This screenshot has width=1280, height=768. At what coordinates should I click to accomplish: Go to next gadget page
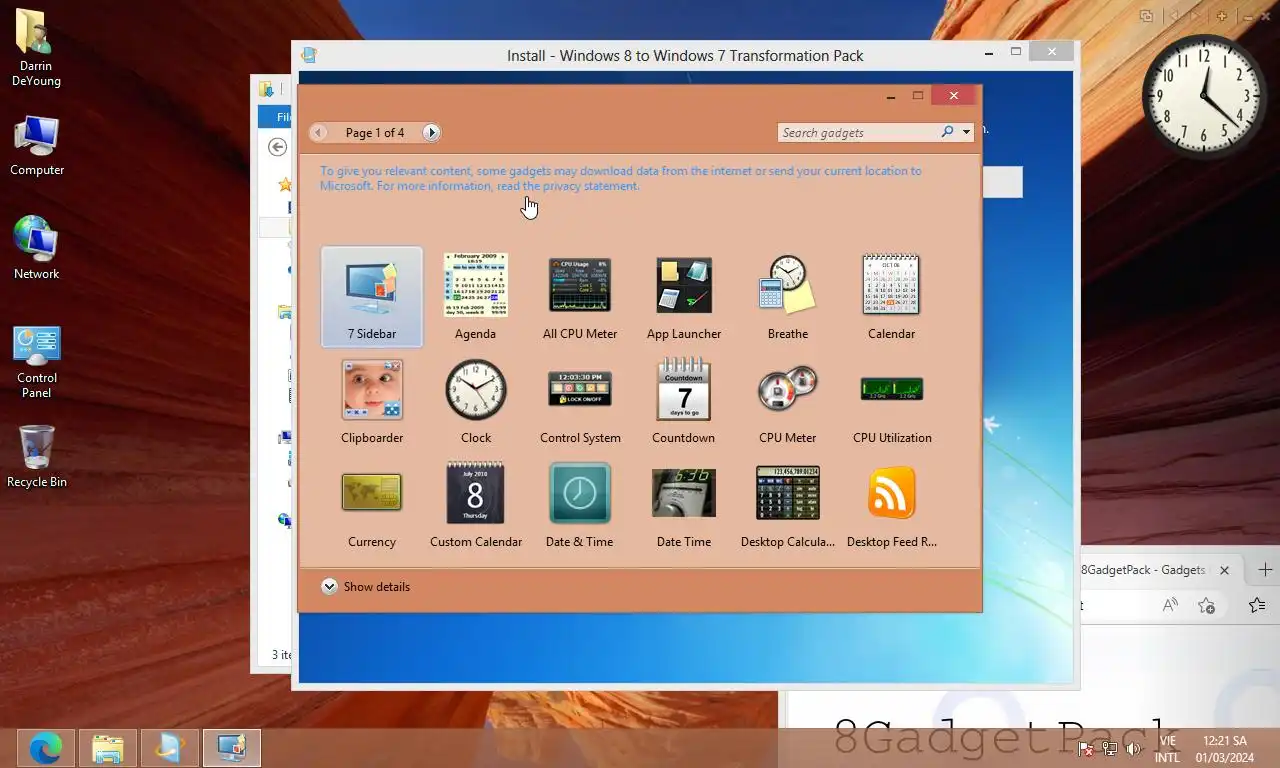[431, 132]
